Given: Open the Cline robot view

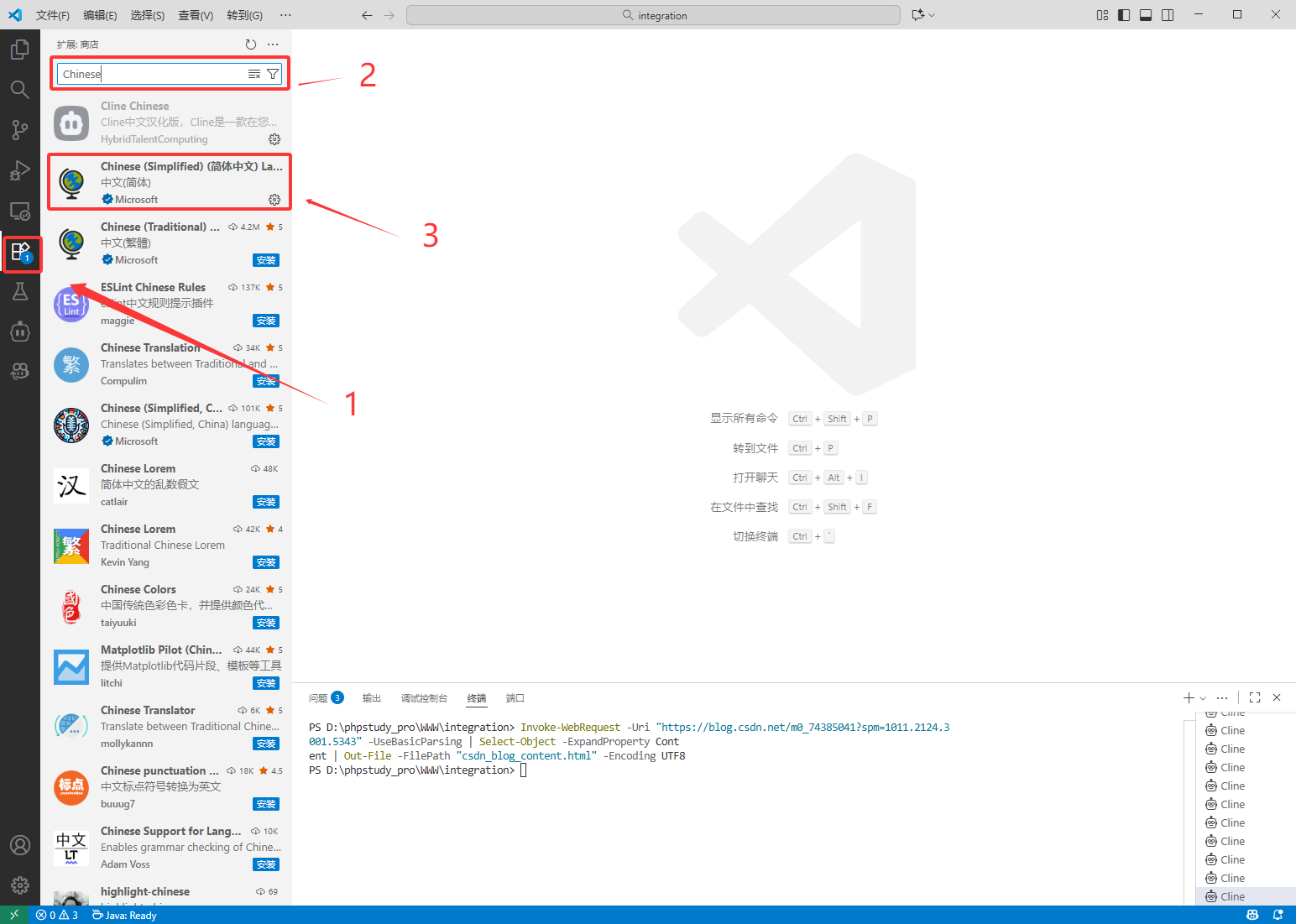Looking at the screenshot, I should pyautogui.click(x=20, y=331).
